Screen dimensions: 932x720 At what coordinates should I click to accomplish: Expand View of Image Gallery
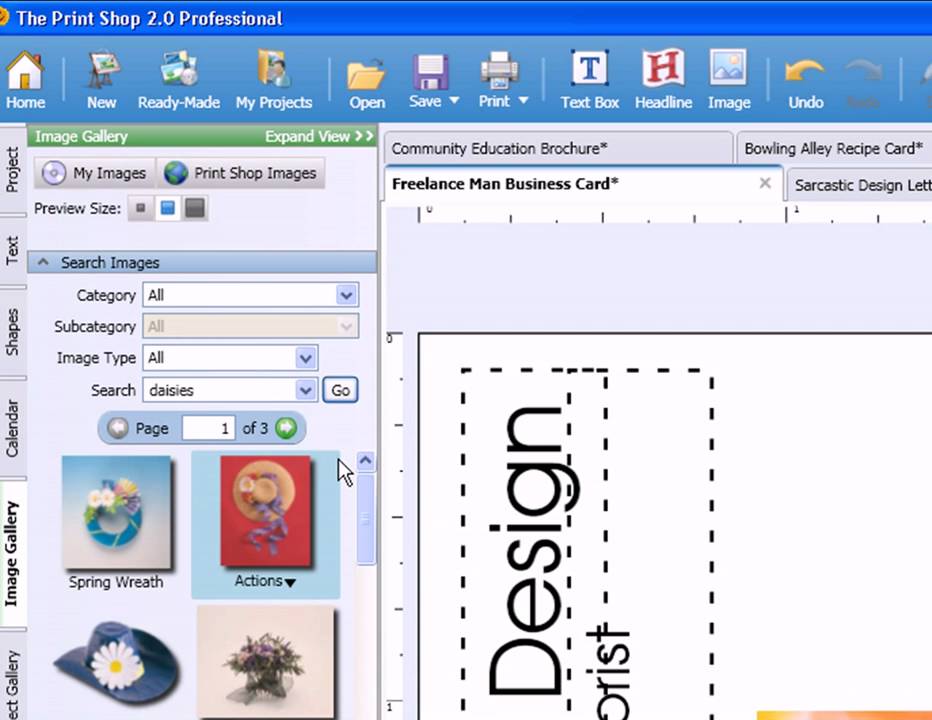coord(319,137)
